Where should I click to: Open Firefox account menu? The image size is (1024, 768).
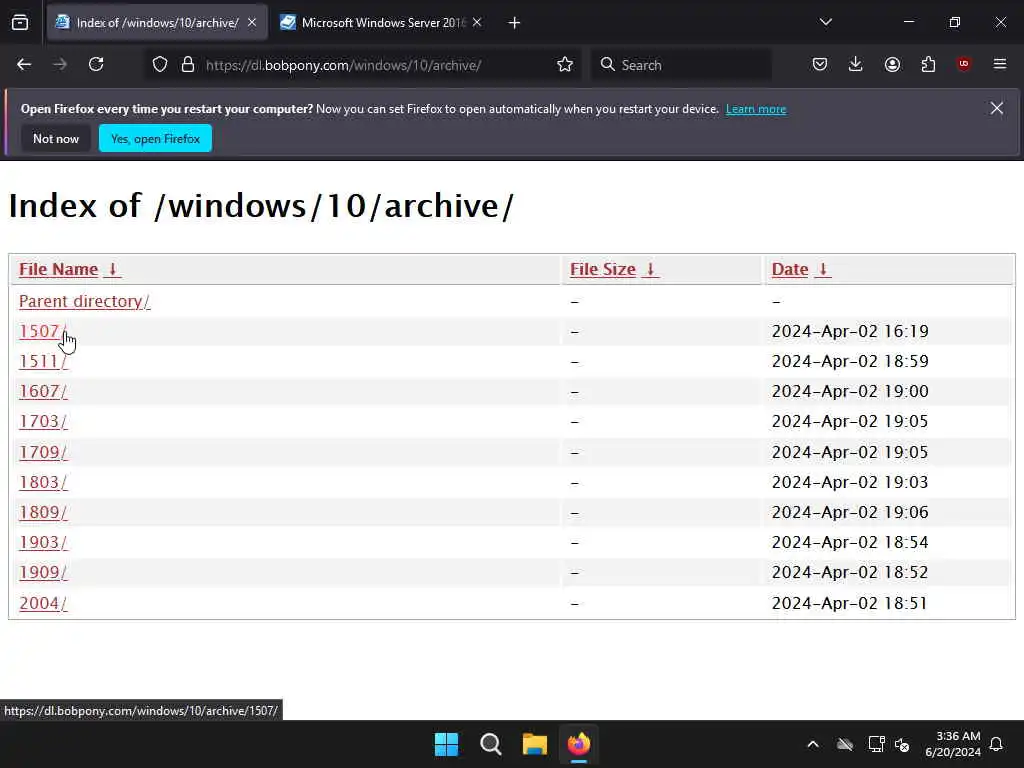point(892,64)
